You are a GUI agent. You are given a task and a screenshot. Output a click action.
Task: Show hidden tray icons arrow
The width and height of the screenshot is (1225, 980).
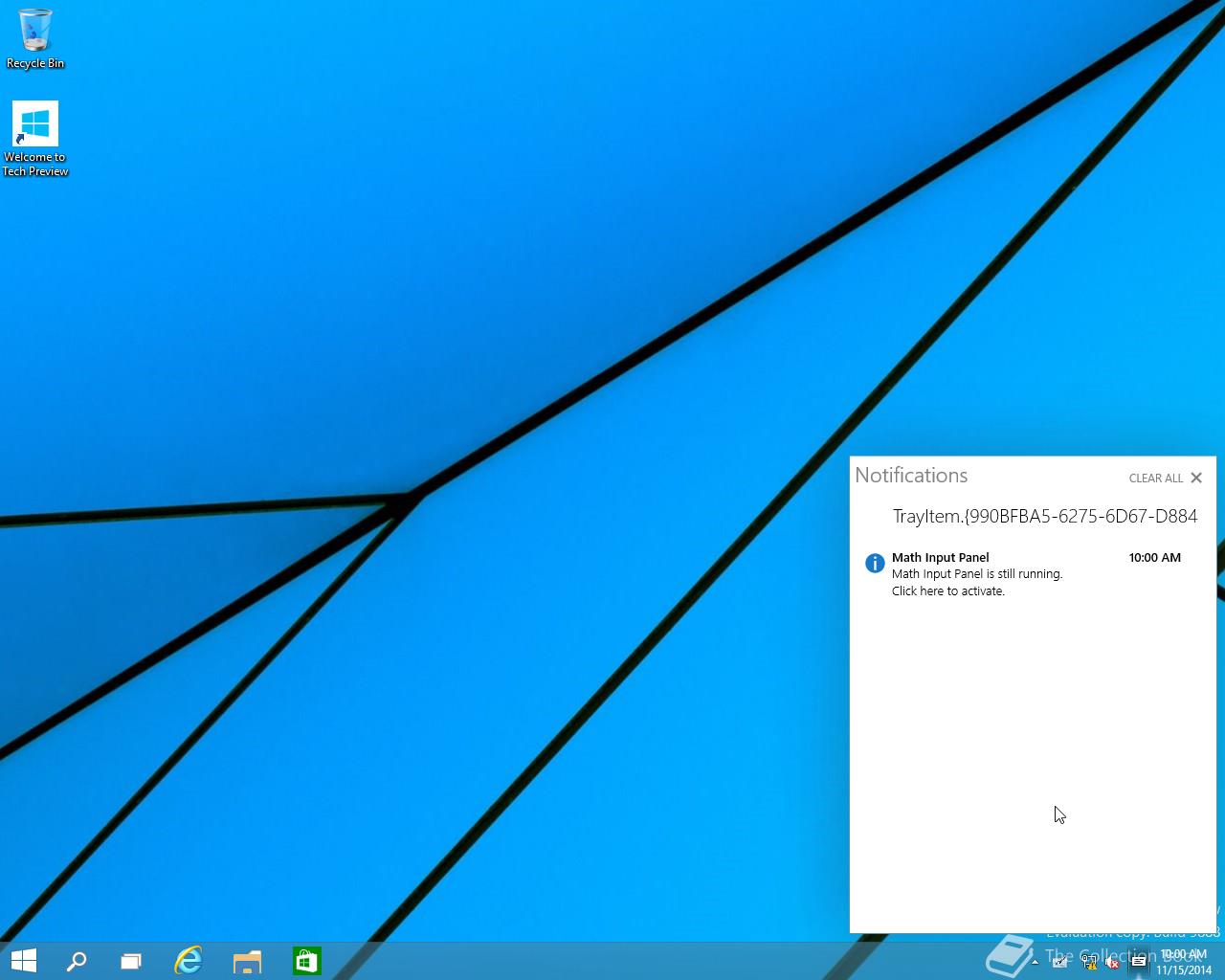tap(1035, 963)
